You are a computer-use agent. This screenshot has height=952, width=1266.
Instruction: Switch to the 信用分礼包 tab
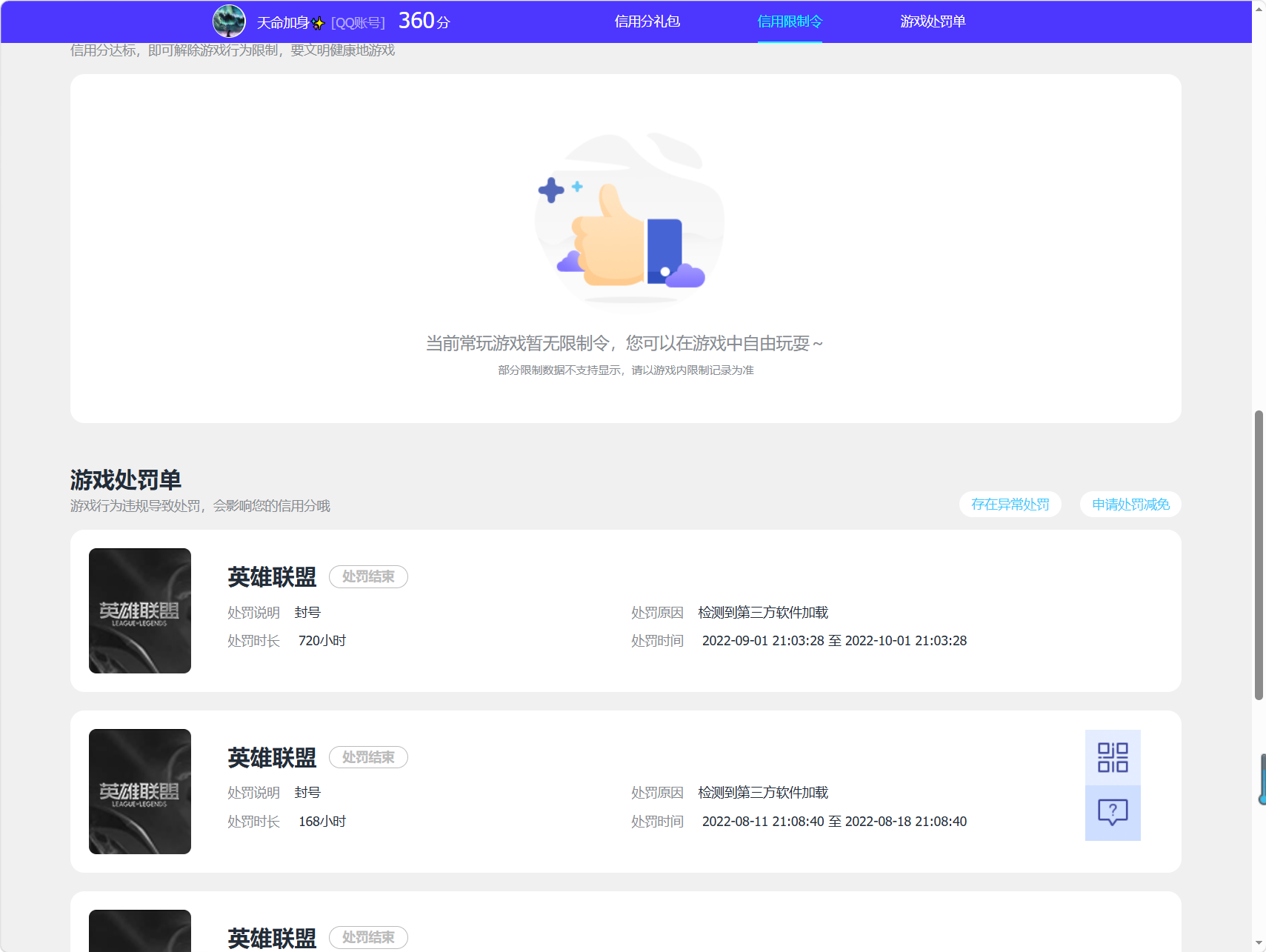point(647,21)
